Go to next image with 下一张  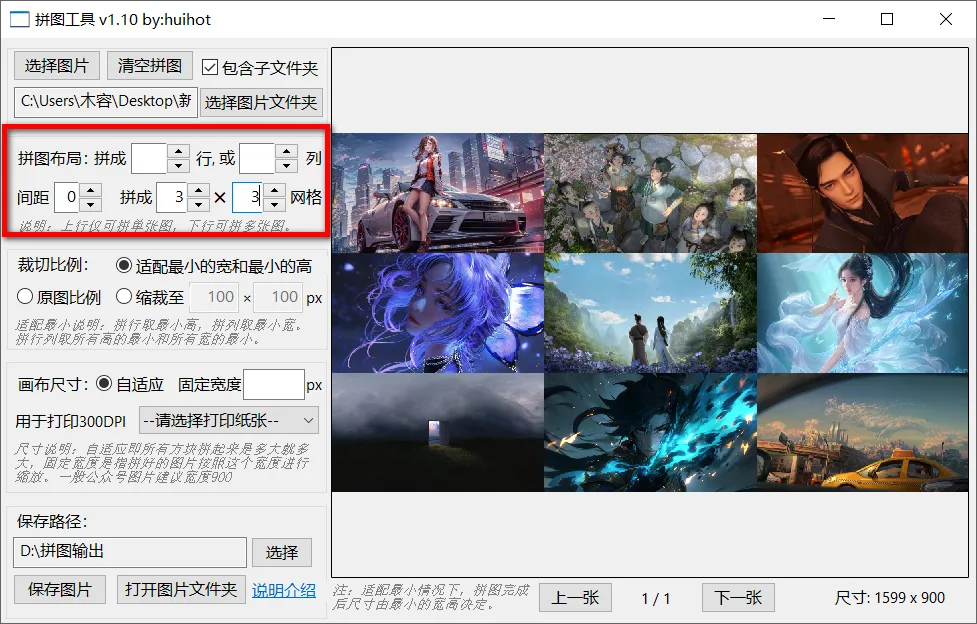[x=738, y=598]
